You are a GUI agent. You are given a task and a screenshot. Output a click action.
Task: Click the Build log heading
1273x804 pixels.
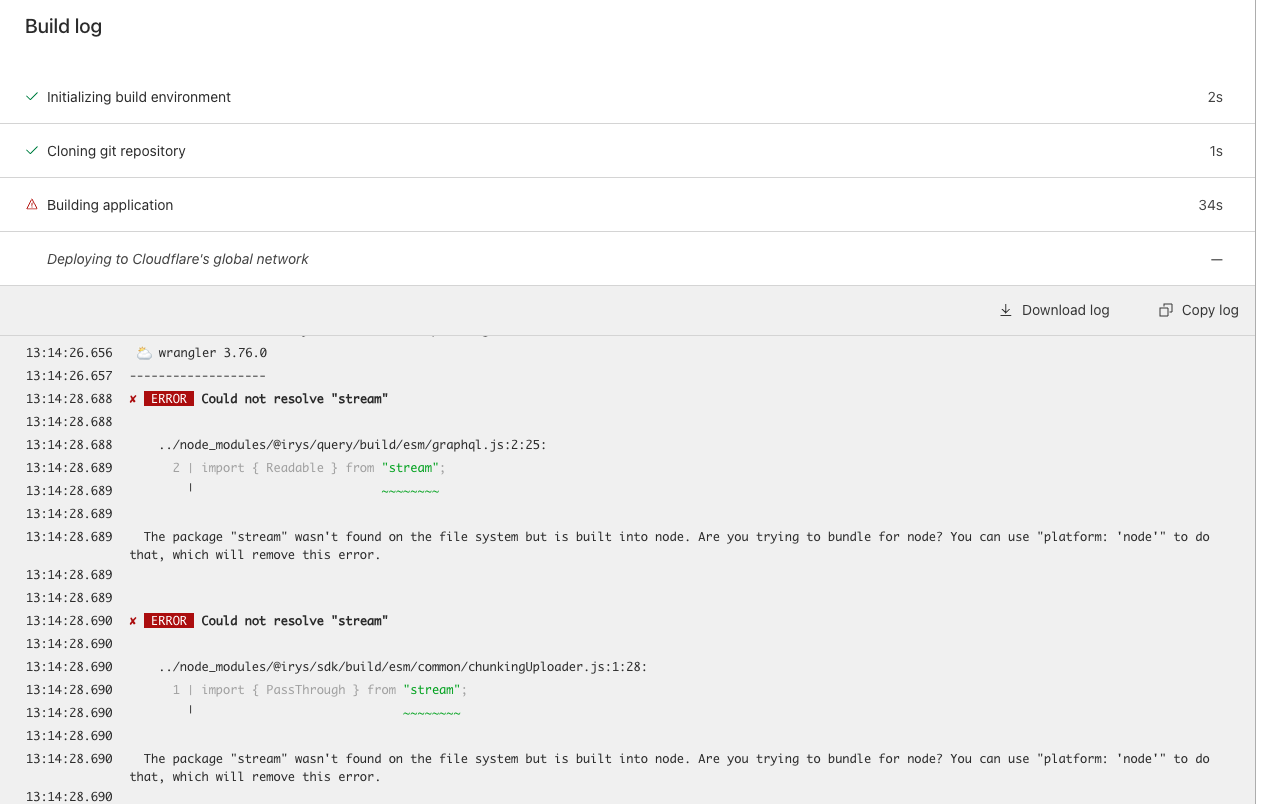coord(63,27)
